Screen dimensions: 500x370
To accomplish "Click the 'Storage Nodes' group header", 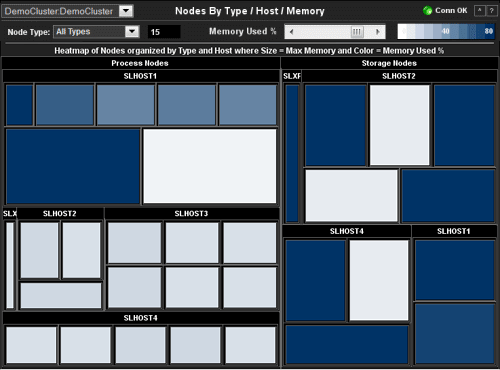I will pos(389,63).
